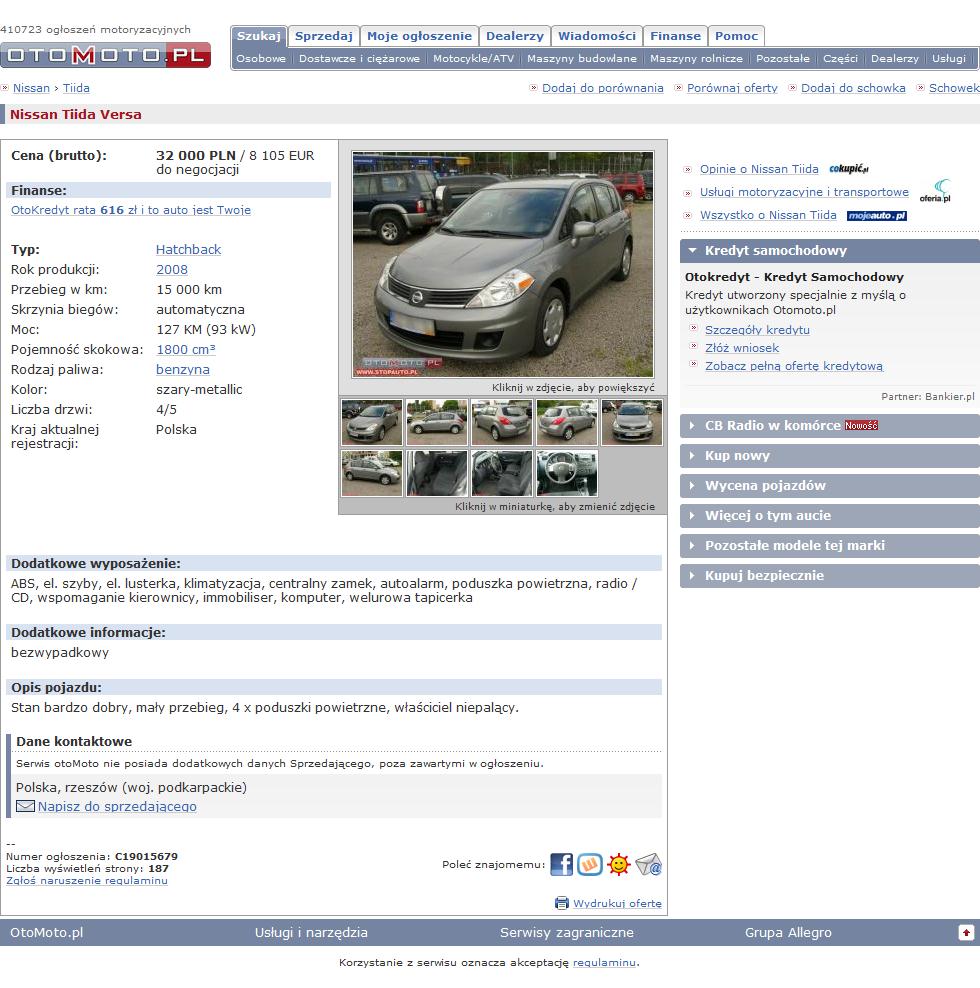Click the benzyna fuel type link

click(x=183, y=370)
